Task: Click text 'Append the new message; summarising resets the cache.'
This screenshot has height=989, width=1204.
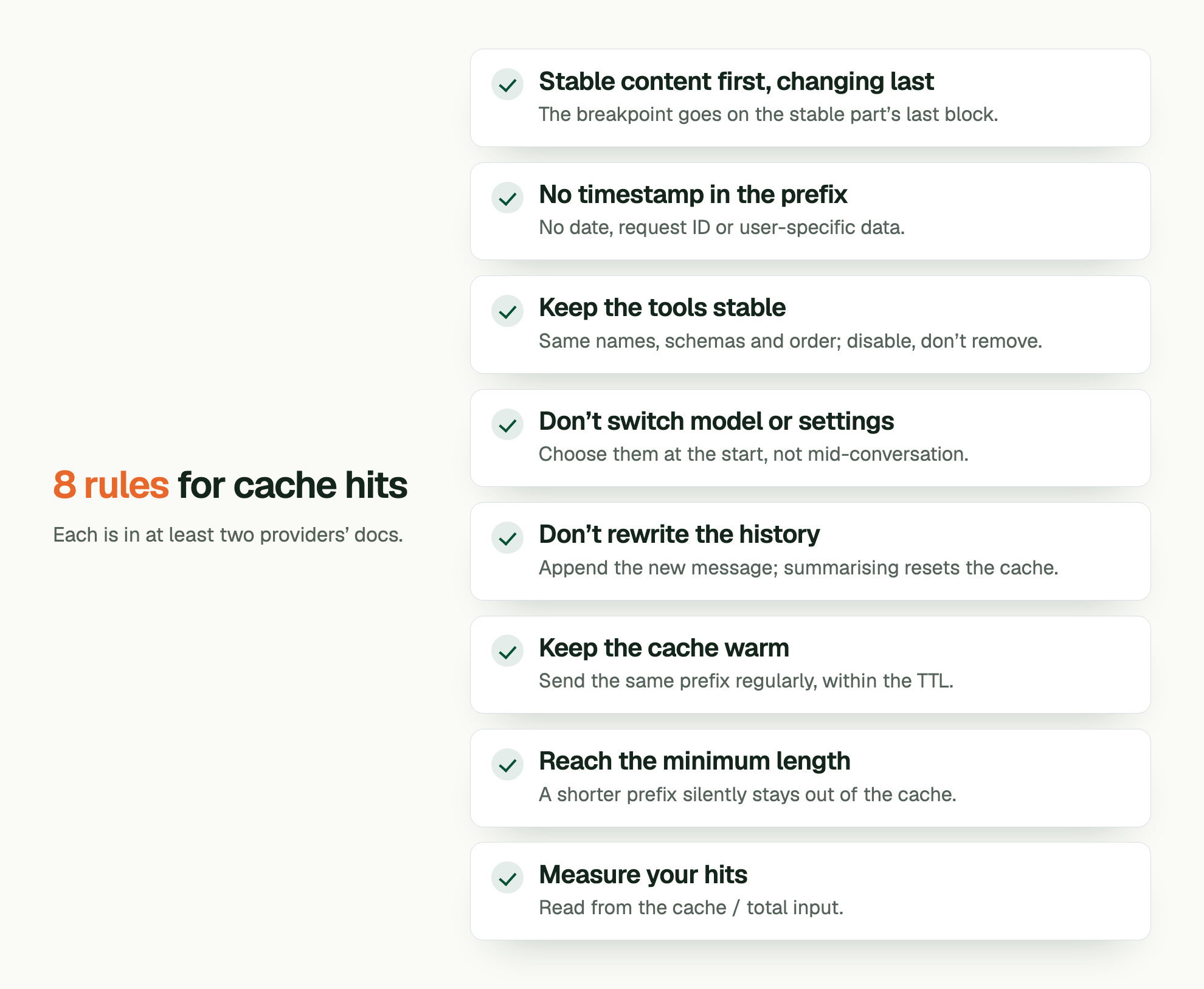Action: (798, 568)
